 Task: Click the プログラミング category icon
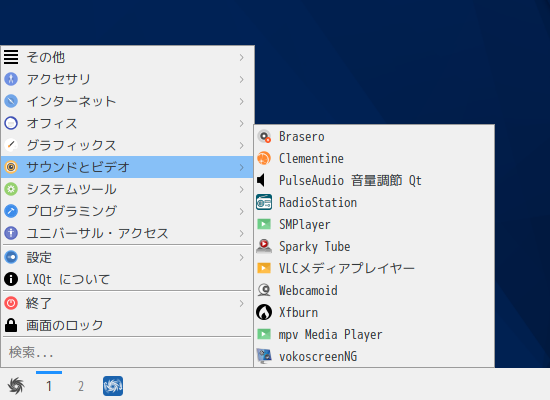11,211
